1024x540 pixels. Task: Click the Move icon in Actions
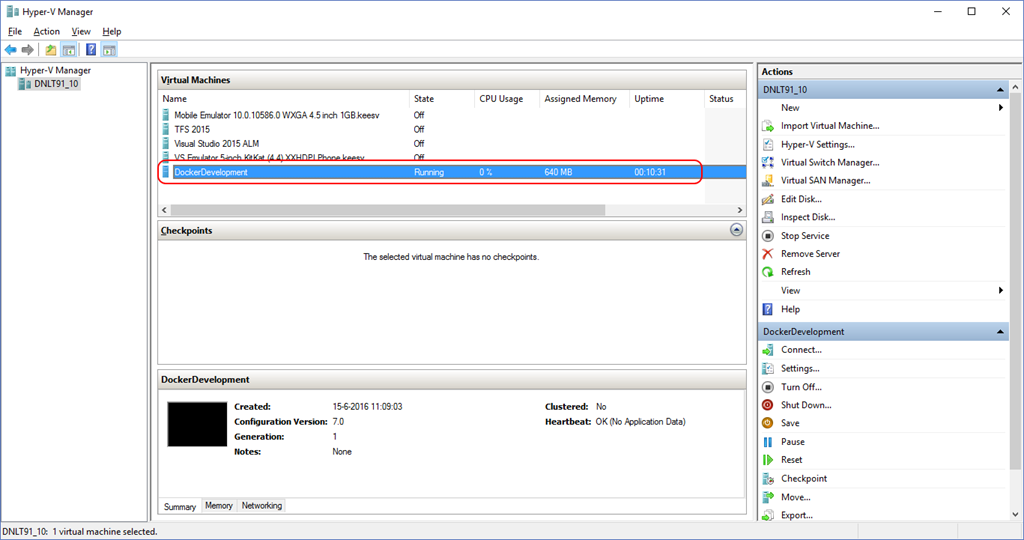(x=768, y=498)
